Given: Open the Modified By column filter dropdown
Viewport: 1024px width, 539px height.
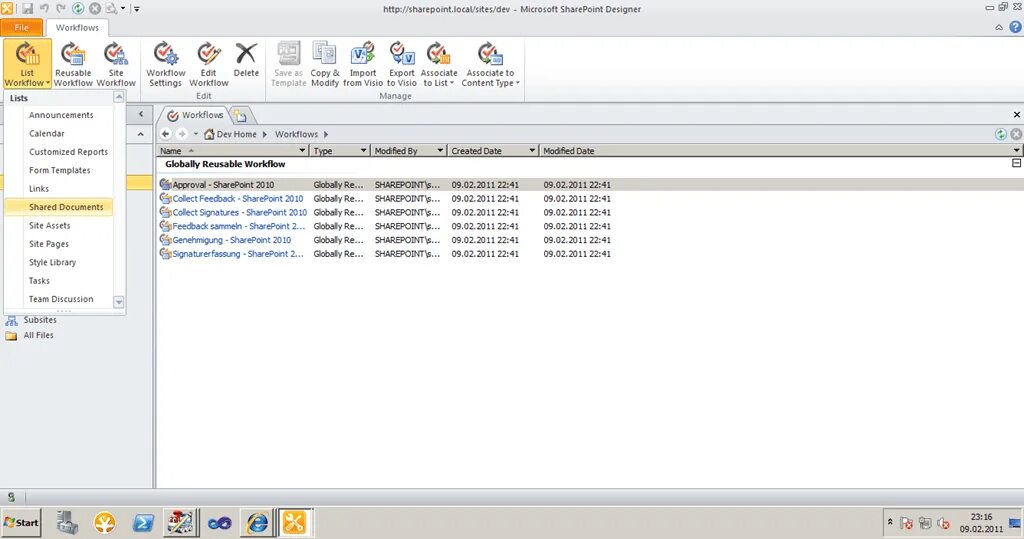Looking at the screenshot, I should [x=441, y=151].
